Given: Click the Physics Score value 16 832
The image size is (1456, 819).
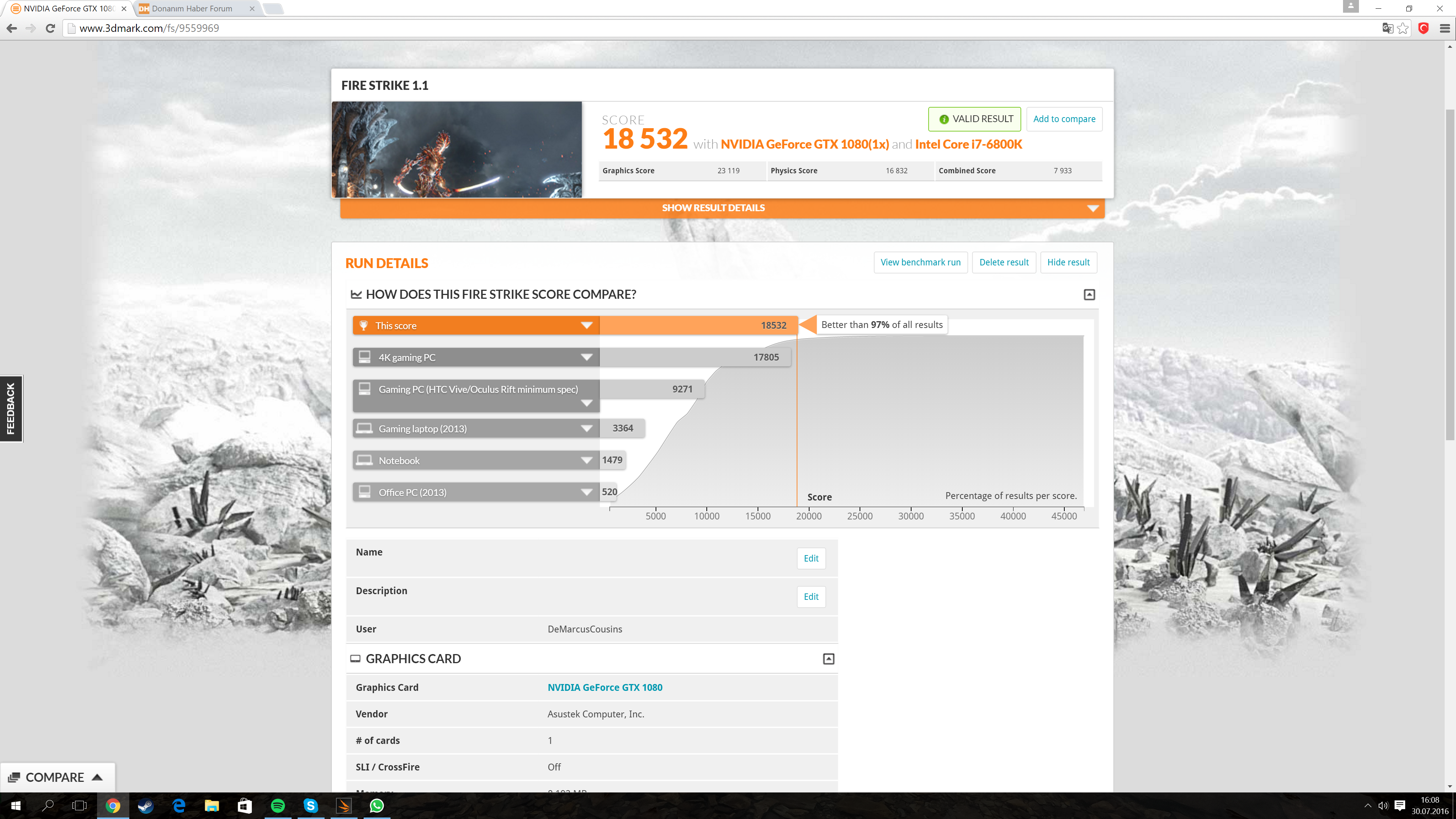Looking at the screenshot, I should (x=896, y=171).
